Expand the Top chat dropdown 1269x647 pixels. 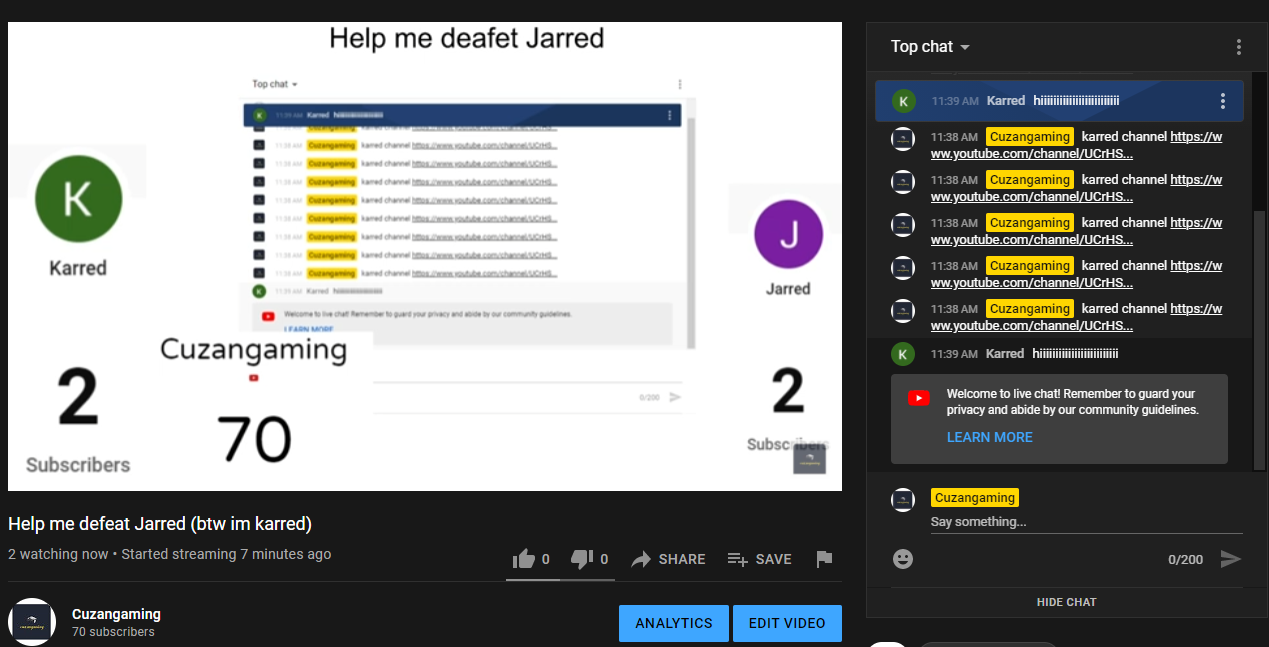931,47
